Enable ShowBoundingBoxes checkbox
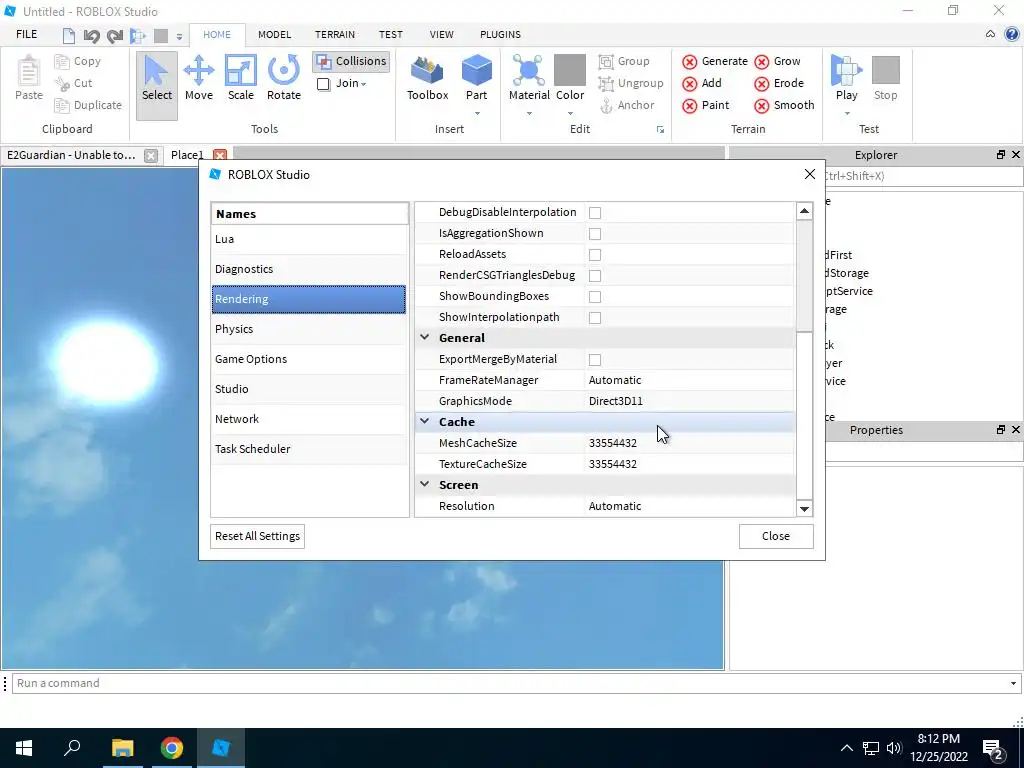The image size is (1024, 768). [594, 296]
